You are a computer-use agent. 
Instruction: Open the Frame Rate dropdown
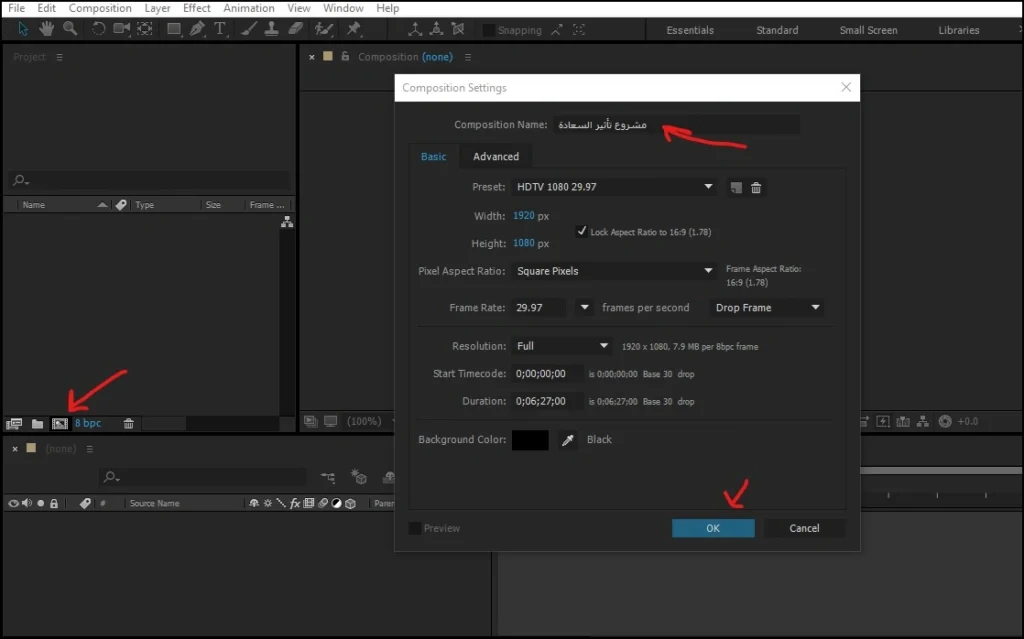[583, 307]
